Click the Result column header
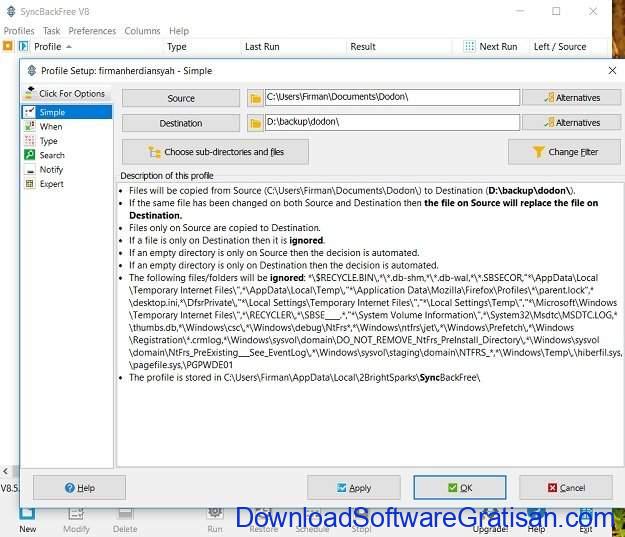Image resolution: width=625 pixels, height=537 pixels. coord(363,47)
